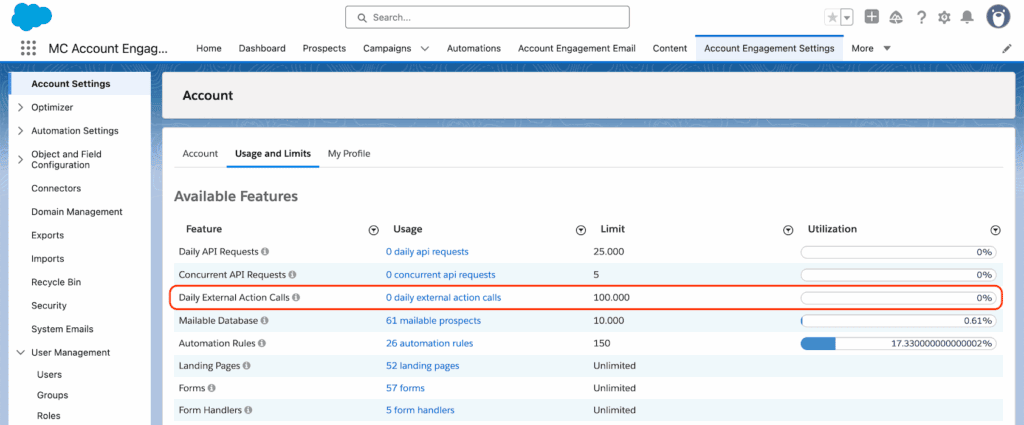Click the info icon next to Landing Pages
This screenshot has width=1024, height=425.
click(248, 366)
